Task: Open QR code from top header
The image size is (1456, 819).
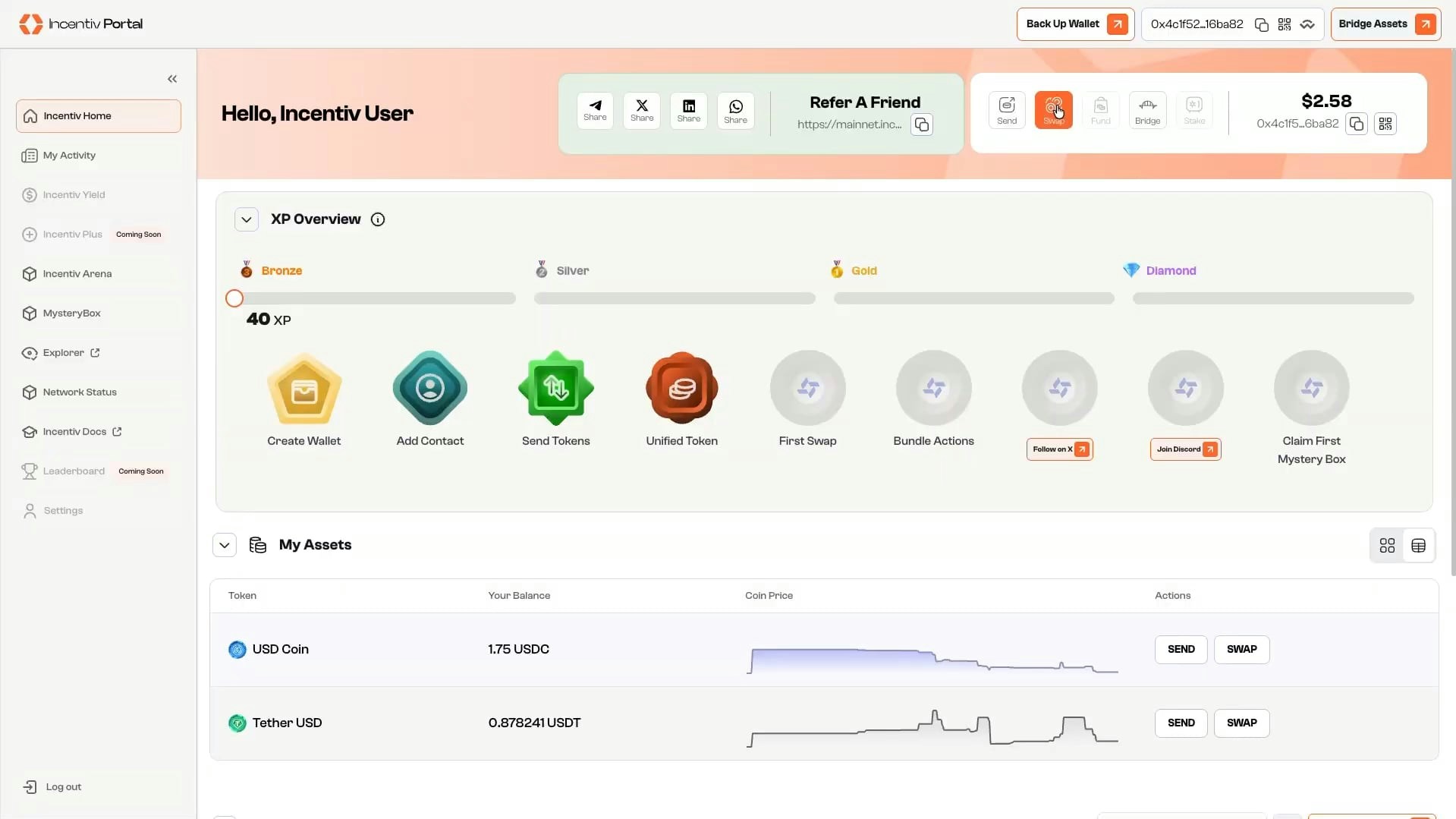Action: click(1285, 24)
